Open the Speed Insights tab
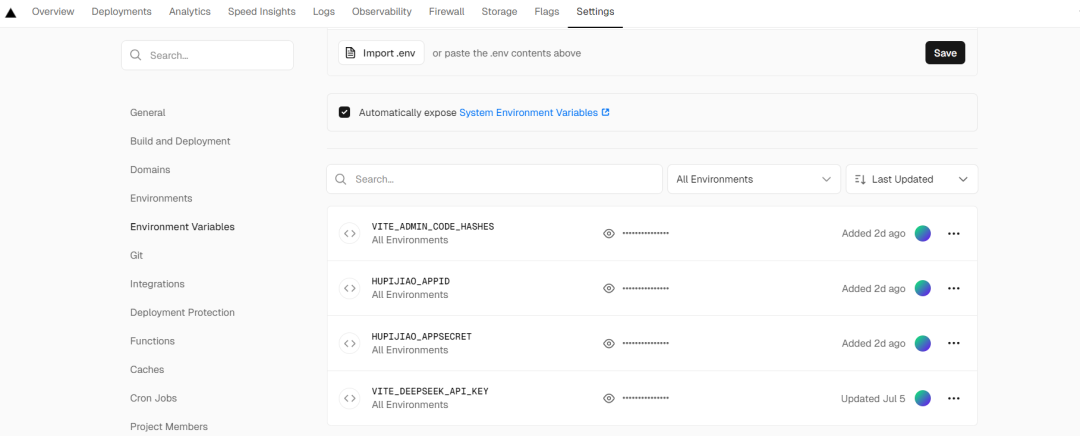The height and width of the screenshot is (436, 1080). point(262,12)
